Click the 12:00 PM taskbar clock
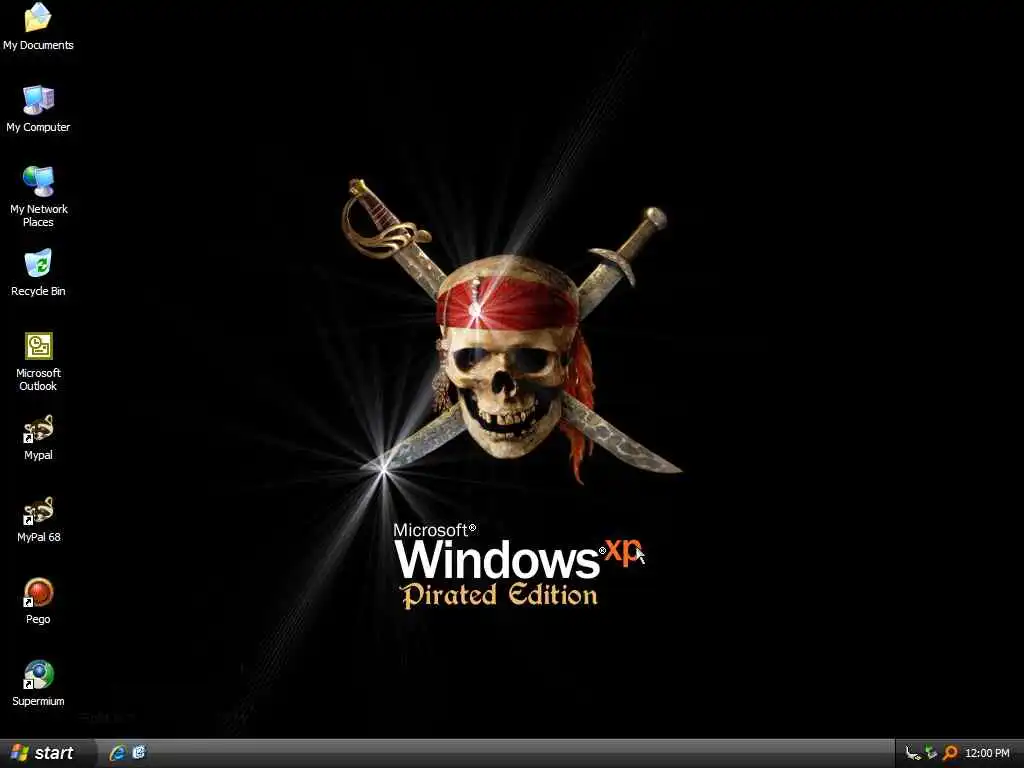1024x768 pixels. click(x=987, y=754)
